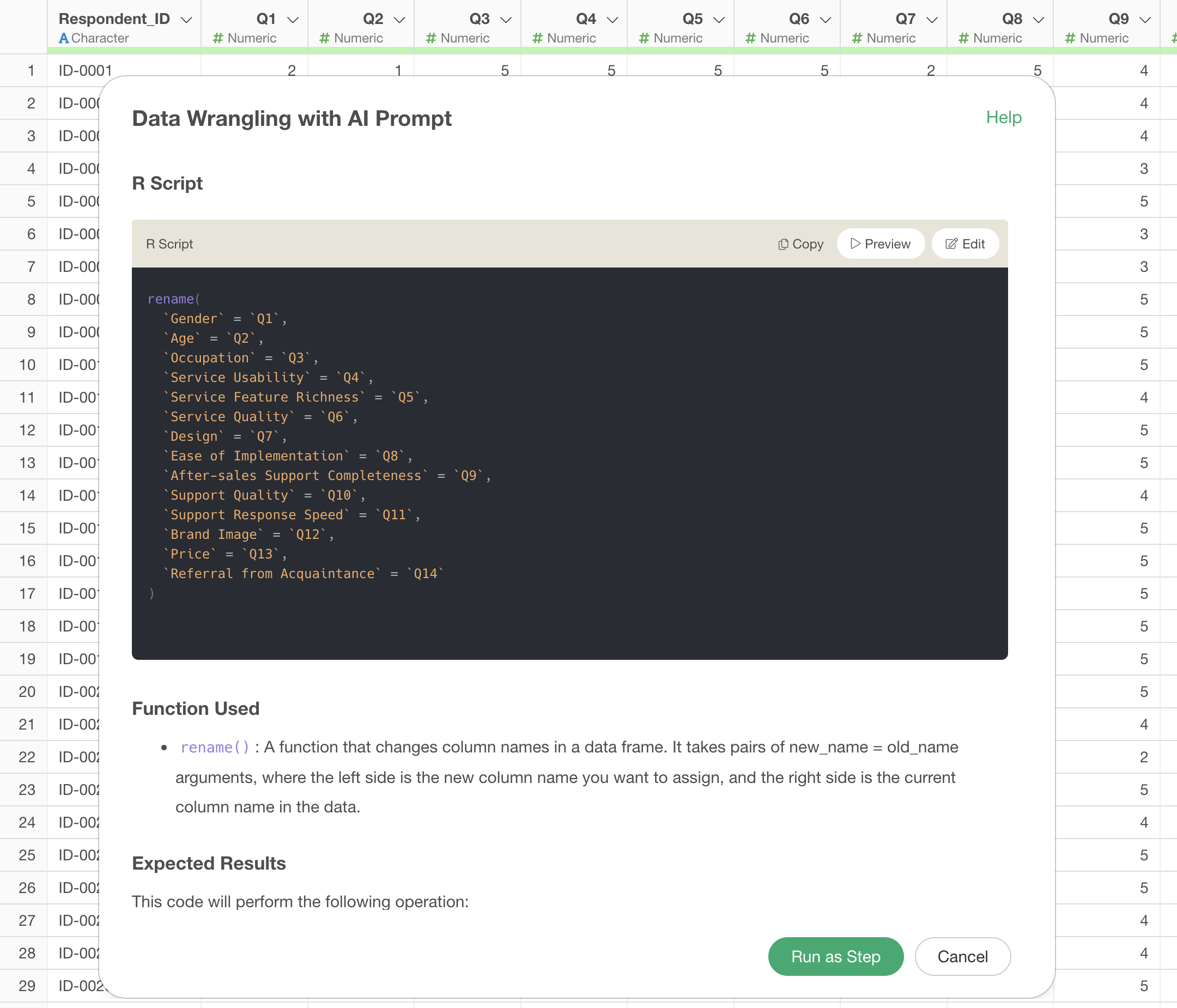The image size is (1177, 1008).
Task: Click the Copy icon in R Script header
Action: 784,244
